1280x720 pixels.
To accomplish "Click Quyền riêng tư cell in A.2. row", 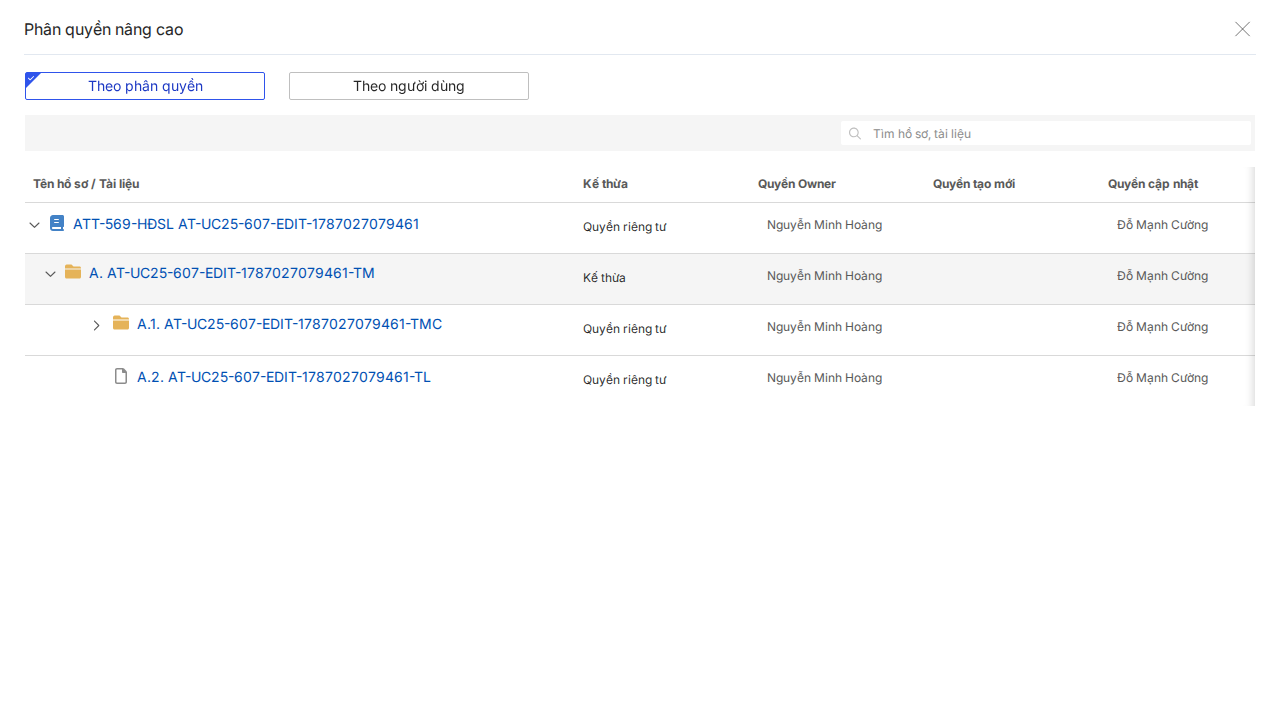I will tap(625, 380).
